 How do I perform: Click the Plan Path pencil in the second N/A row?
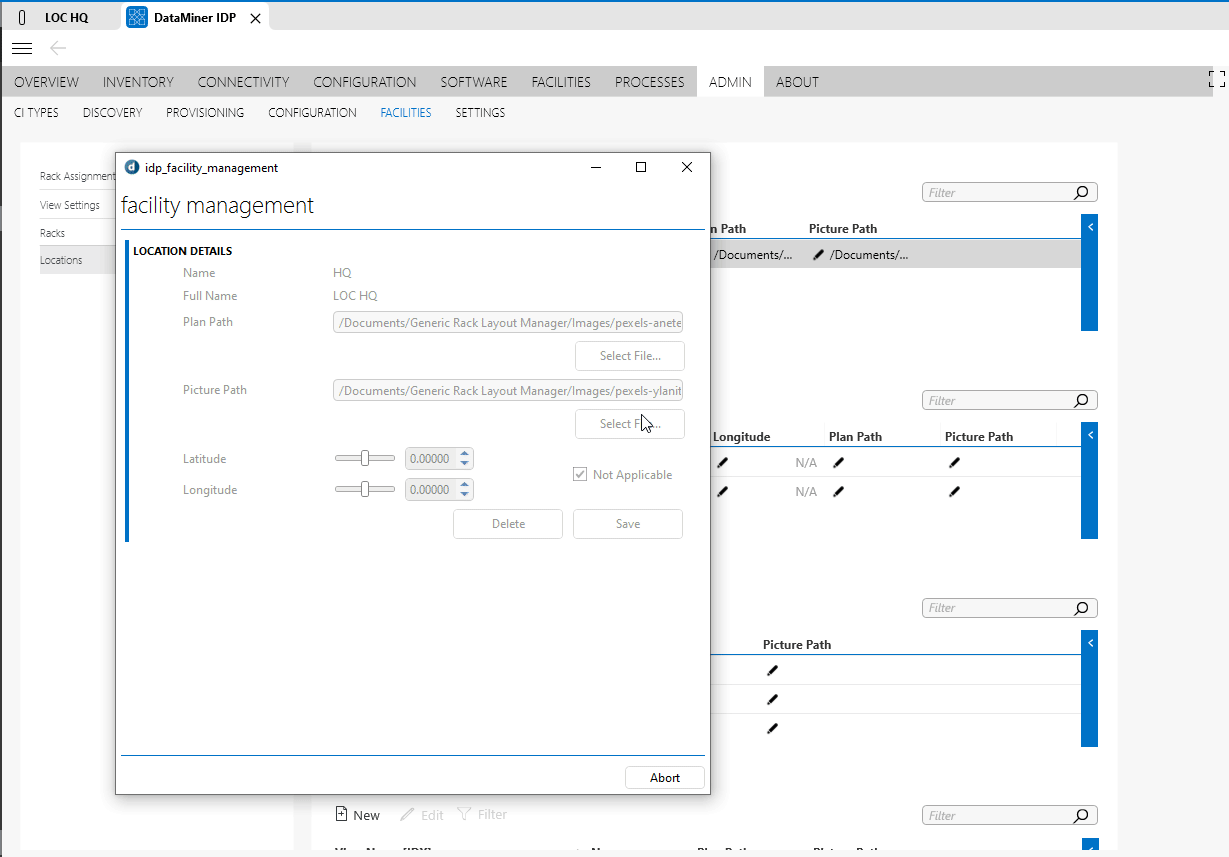point(839,492)
